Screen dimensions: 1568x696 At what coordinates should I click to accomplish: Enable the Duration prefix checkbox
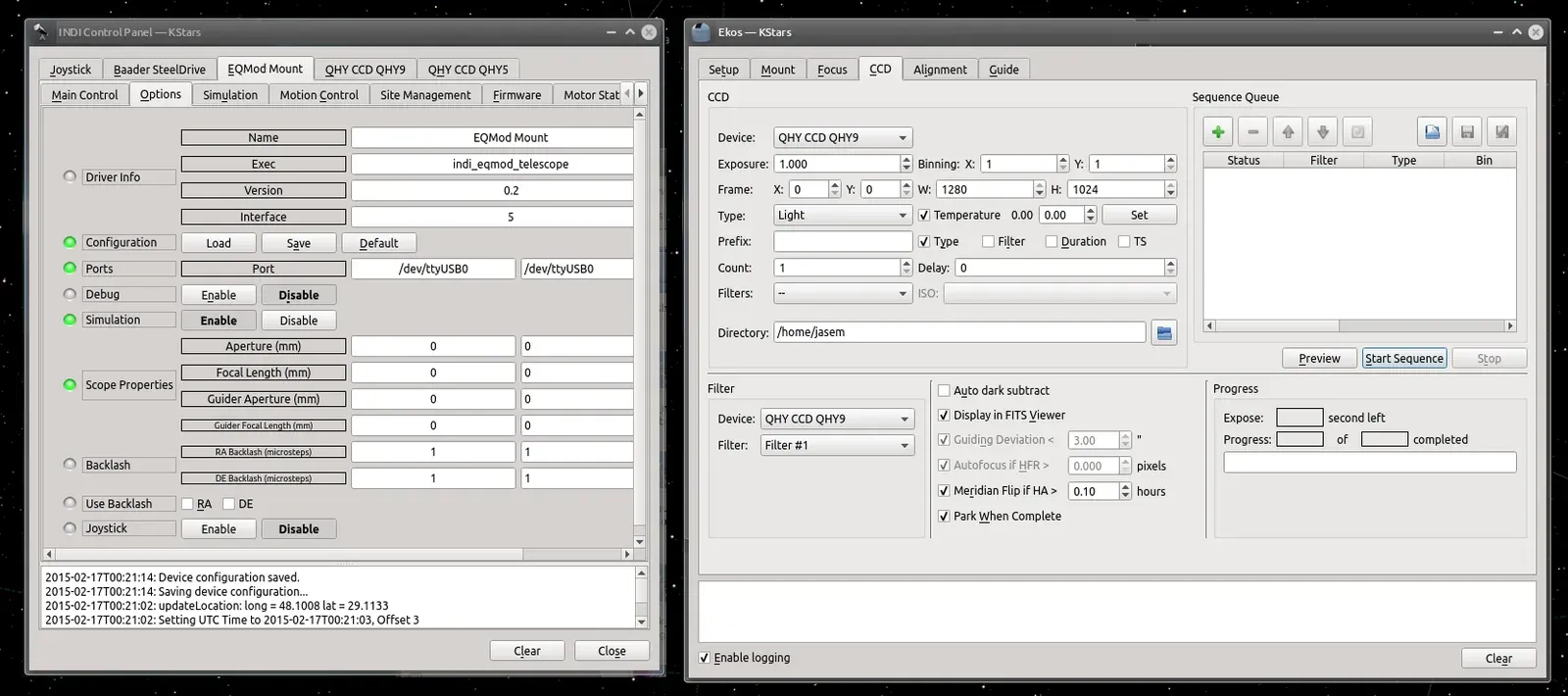1052,241
